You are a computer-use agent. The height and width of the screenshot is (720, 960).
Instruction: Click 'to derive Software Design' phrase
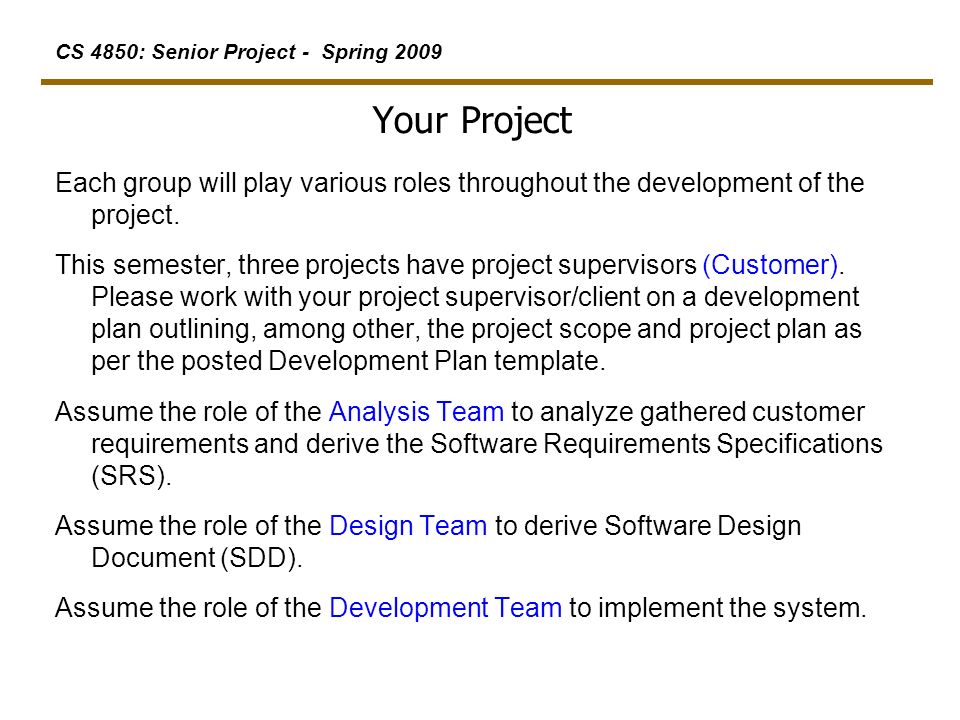point(648,526)
